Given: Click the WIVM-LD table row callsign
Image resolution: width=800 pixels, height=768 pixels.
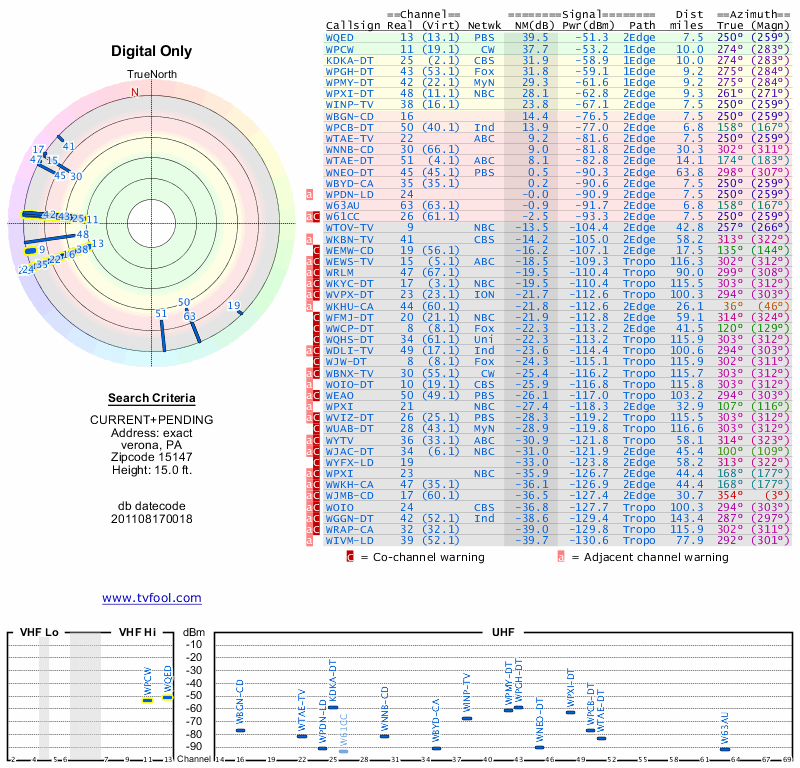Looking at the screenshot, I should click(x=349, y=540).
